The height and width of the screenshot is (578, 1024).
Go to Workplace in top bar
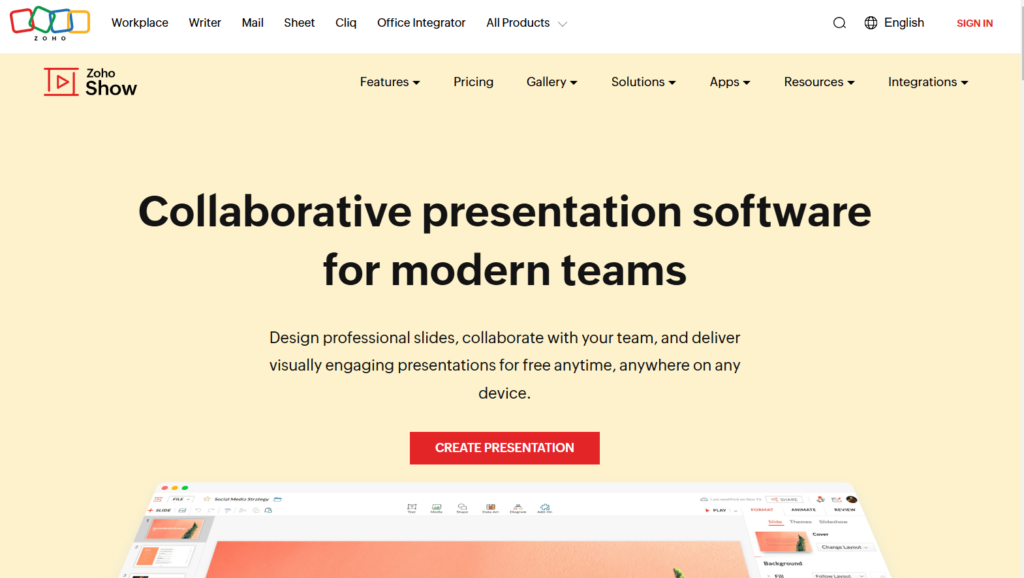(x=140, y=23)
